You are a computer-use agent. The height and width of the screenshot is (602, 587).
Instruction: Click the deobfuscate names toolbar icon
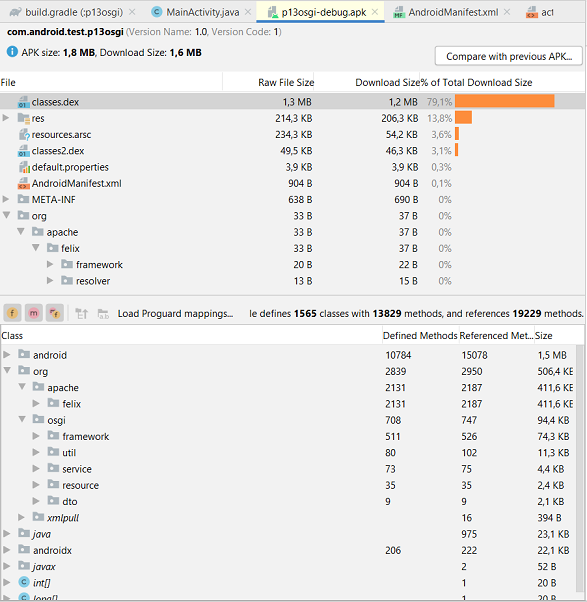[103, 314]
